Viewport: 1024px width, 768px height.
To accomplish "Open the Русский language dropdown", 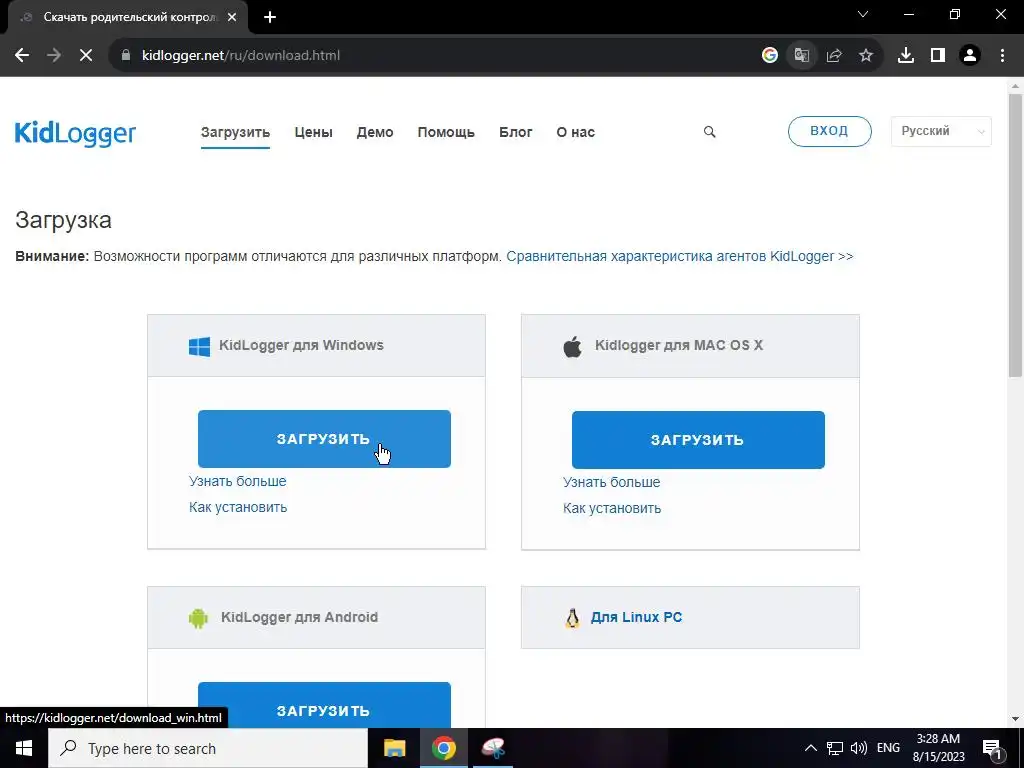I will (x=941, y=131).
